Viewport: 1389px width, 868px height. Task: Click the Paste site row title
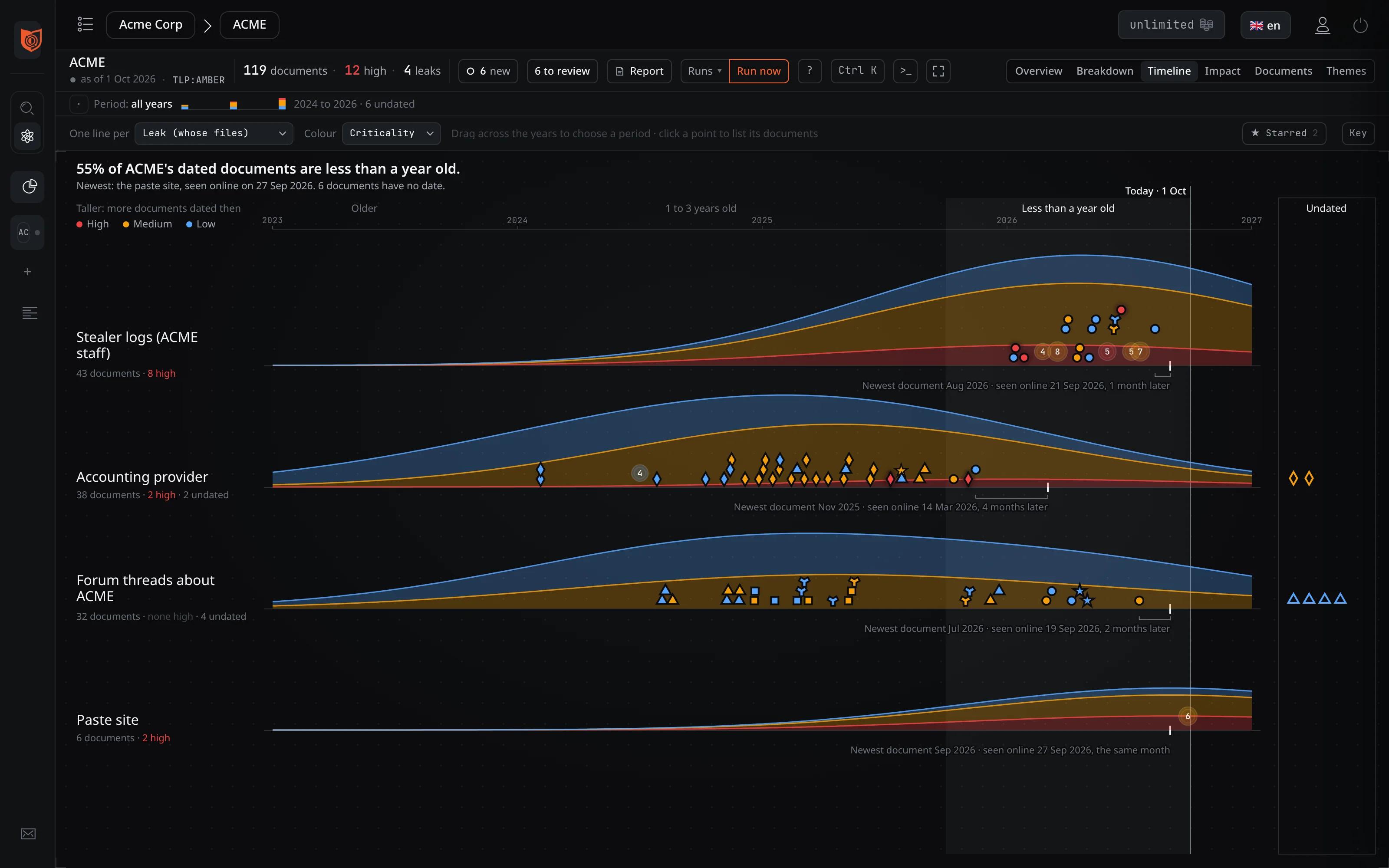coord(107,720)
